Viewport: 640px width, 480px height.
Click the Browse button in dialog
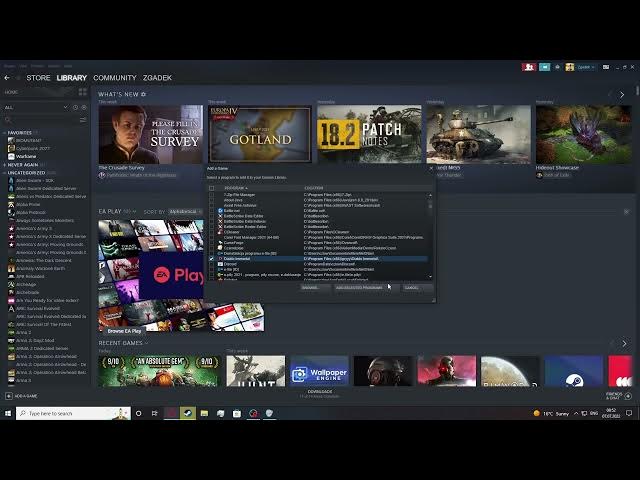click(315, 287)
